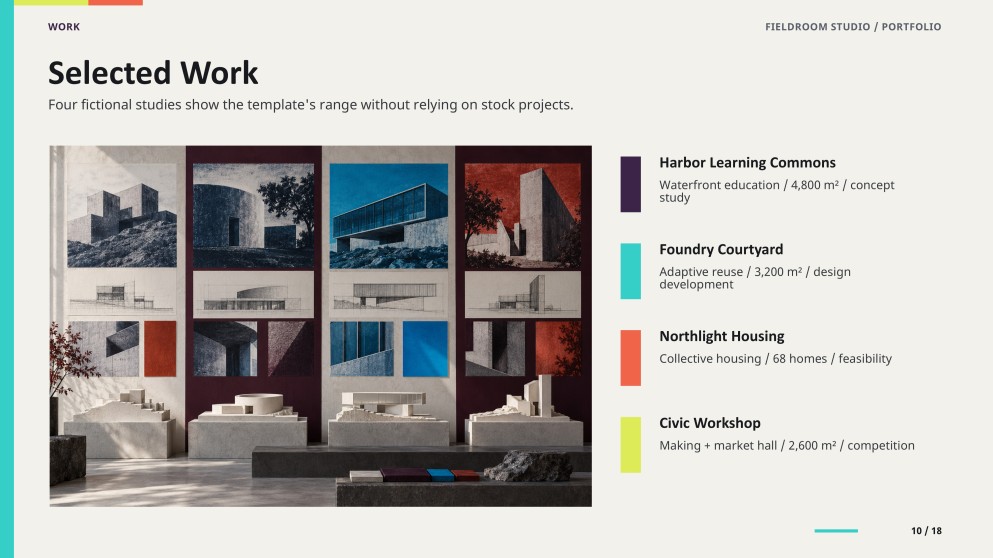993x558 pixels.
Task: Select the WORK section label
Action: coord(64,27)
